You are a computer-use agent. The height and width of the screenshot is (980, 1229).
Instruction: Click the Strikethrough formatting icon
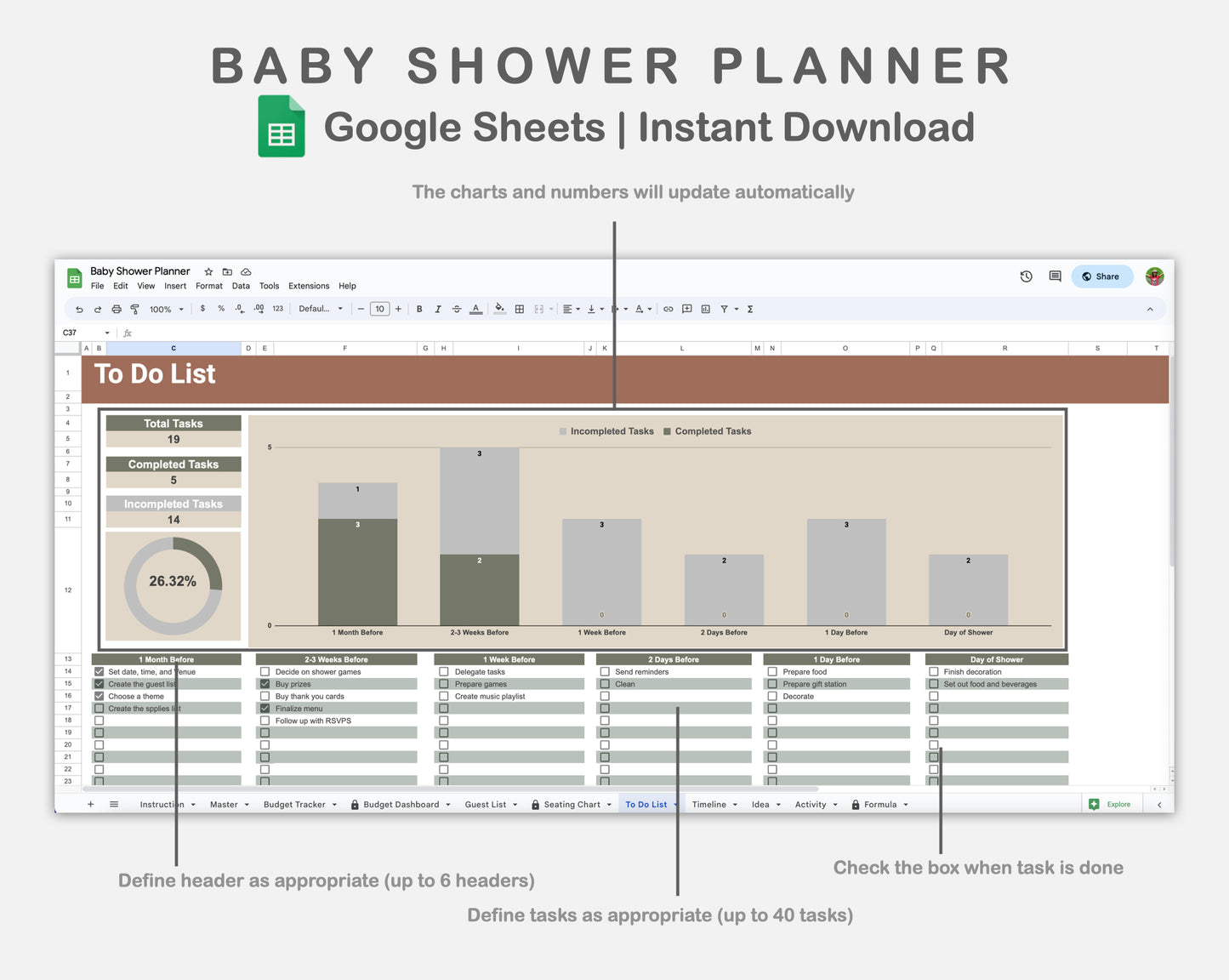click(x=457, y=309)
